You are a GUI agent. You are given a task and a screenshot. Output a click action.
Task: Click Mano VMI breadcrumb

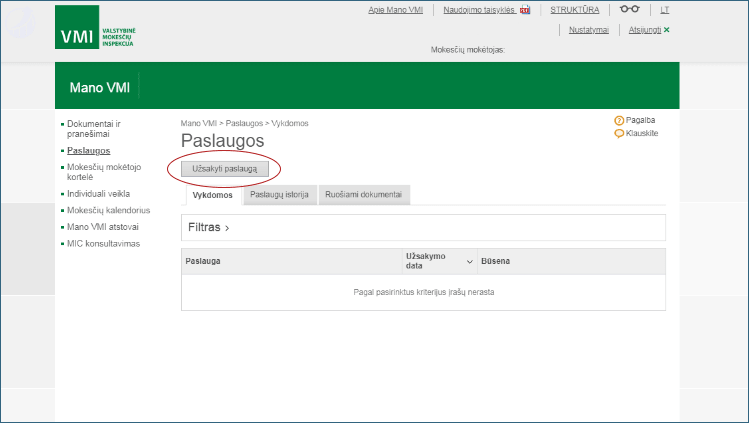click(199, 123)
